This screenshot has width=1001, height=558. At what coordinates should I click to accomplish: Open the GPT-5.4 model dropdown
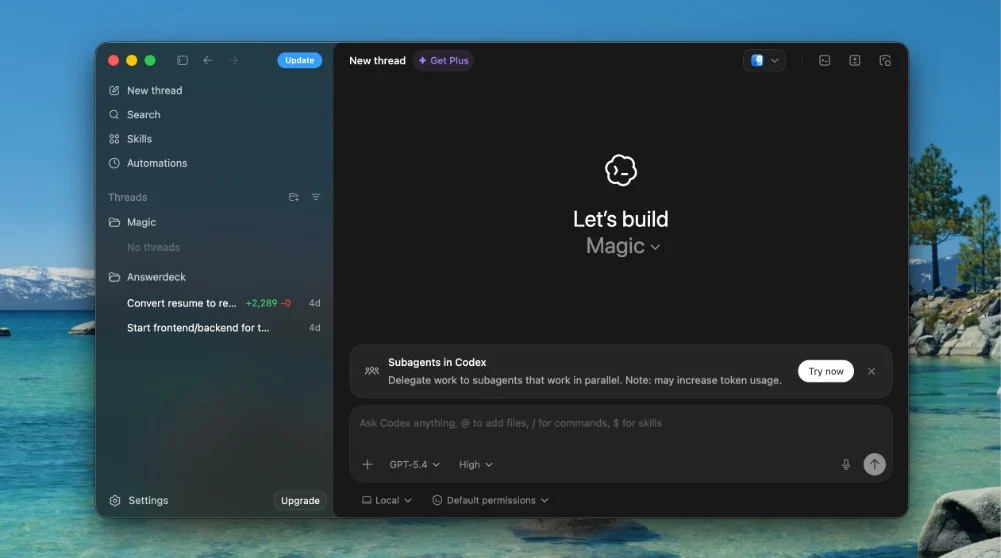(x=415, y=465)
